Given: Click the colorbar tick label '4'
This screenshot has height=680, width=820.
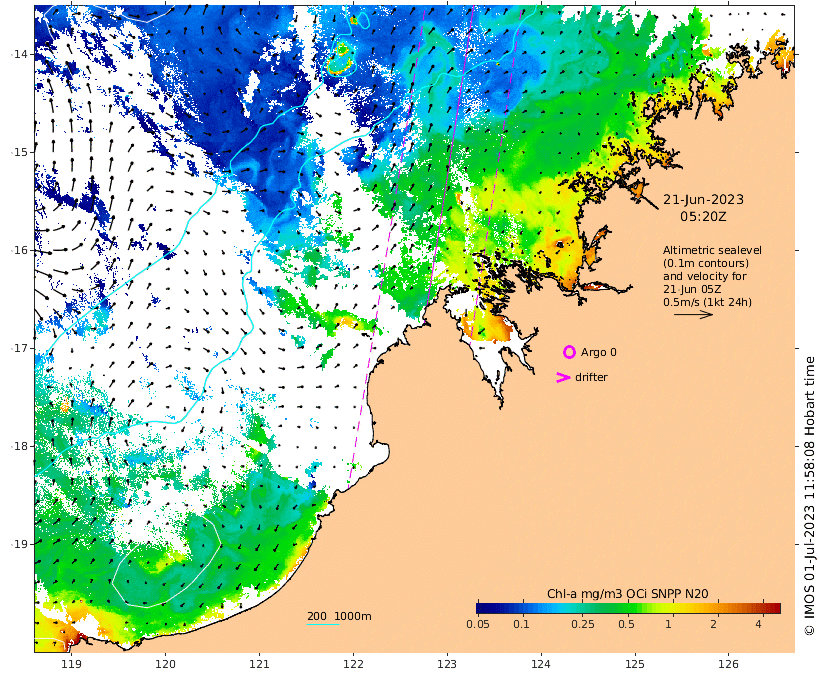Looking at the screenshot, I should click(758, 624).
